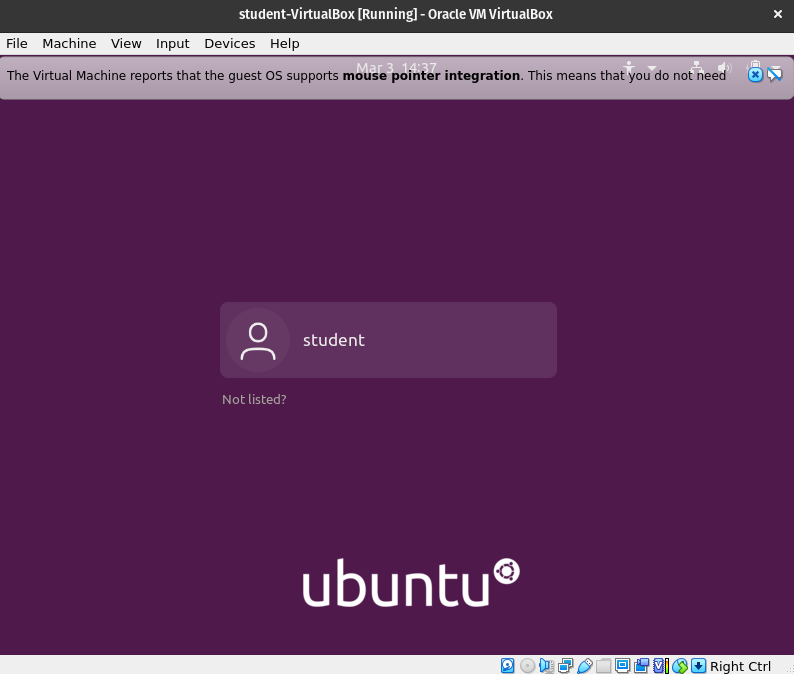Click the USB devices status icon
The image size is (794, 674).
coord(584,666)
